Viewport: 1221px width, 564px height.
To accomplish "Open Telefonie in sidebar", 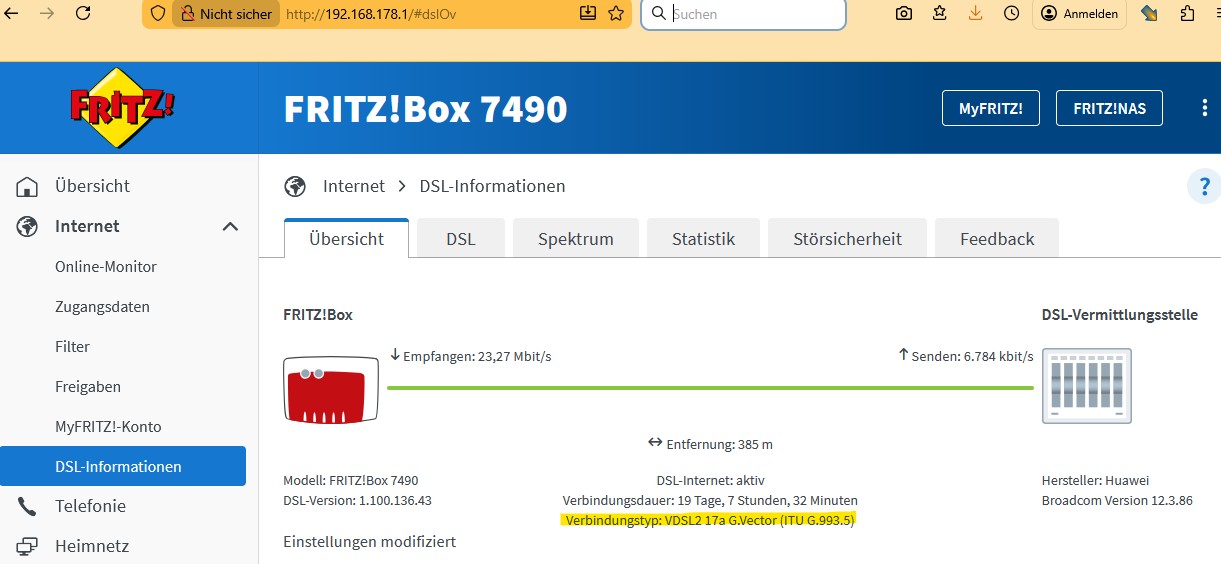I will (x=90, y=506).
